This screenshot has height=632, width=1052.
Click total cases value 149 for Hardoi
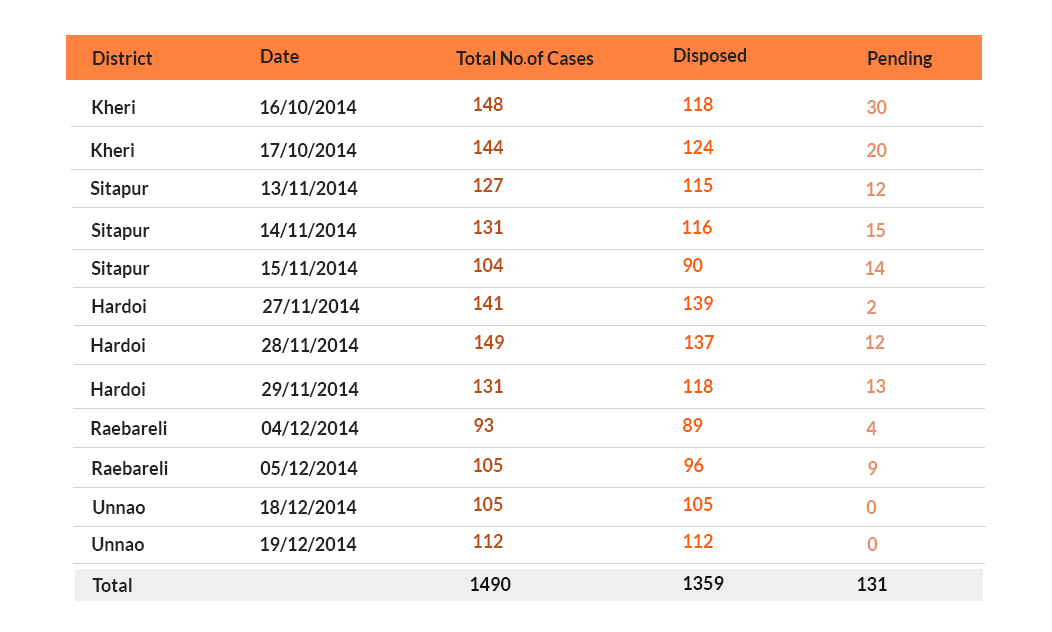[x=488, y=342]
